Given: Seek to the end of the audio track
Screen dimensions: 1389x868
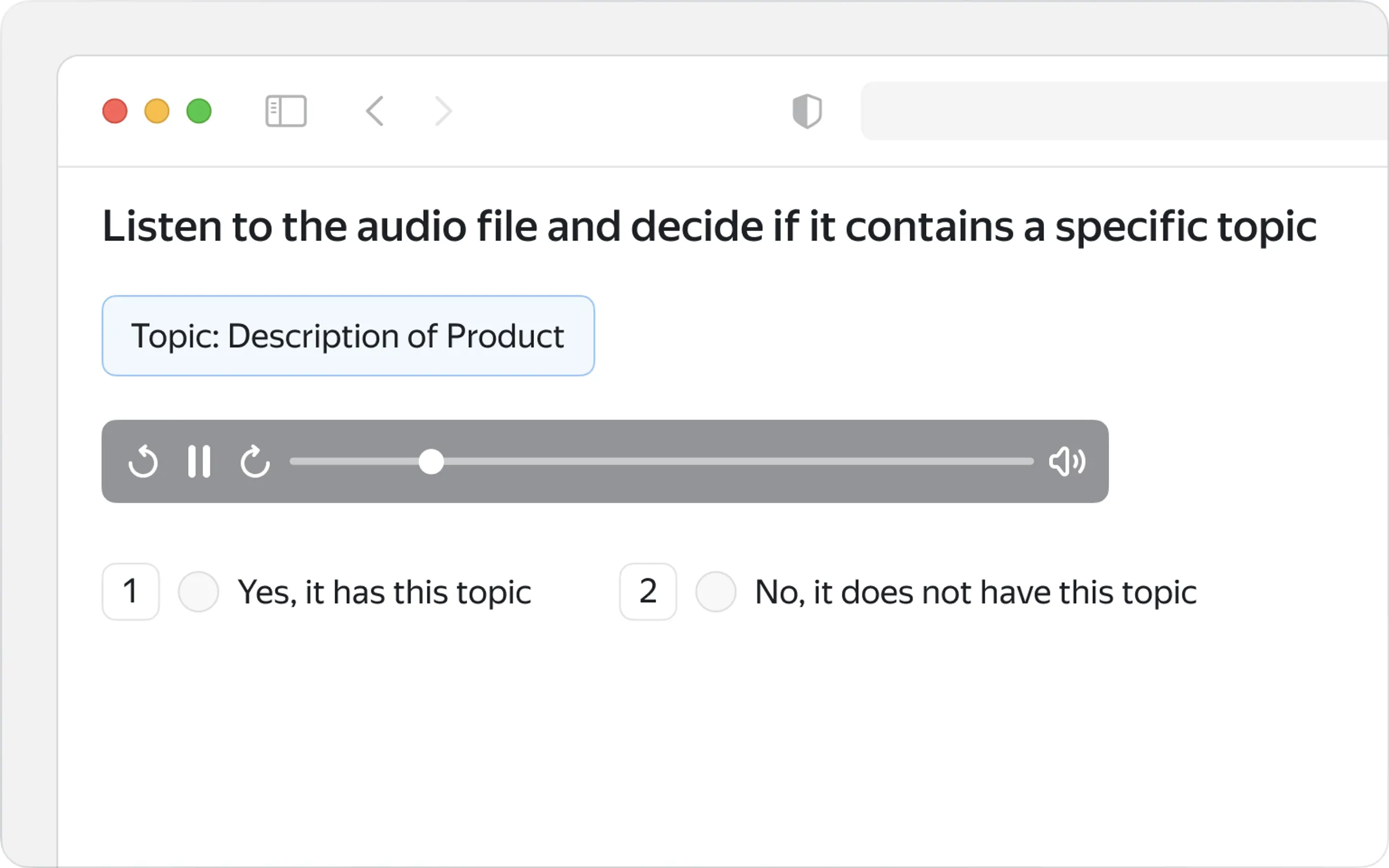Looking at the screenshot, I should click(x=1031, y=462).
